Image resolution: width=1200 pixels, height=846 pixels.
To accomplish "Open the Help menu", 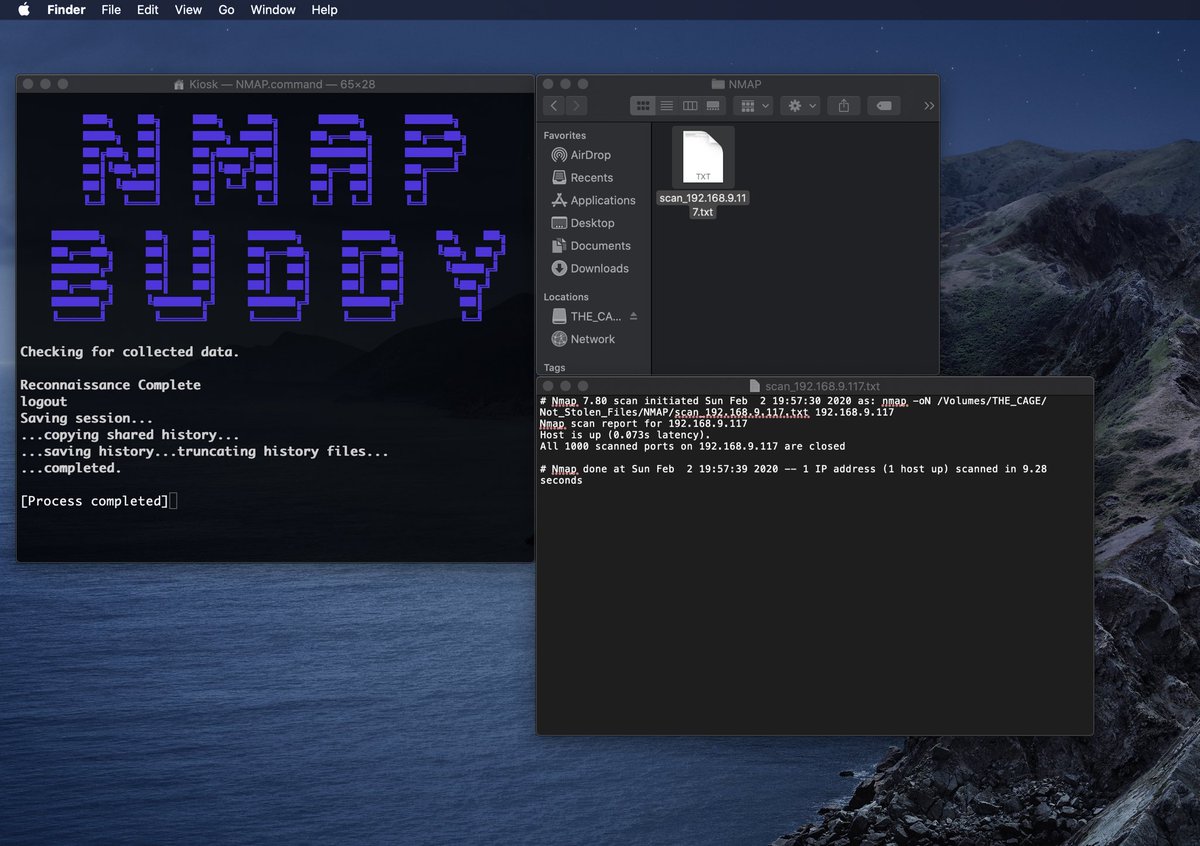I will (324, 10).
